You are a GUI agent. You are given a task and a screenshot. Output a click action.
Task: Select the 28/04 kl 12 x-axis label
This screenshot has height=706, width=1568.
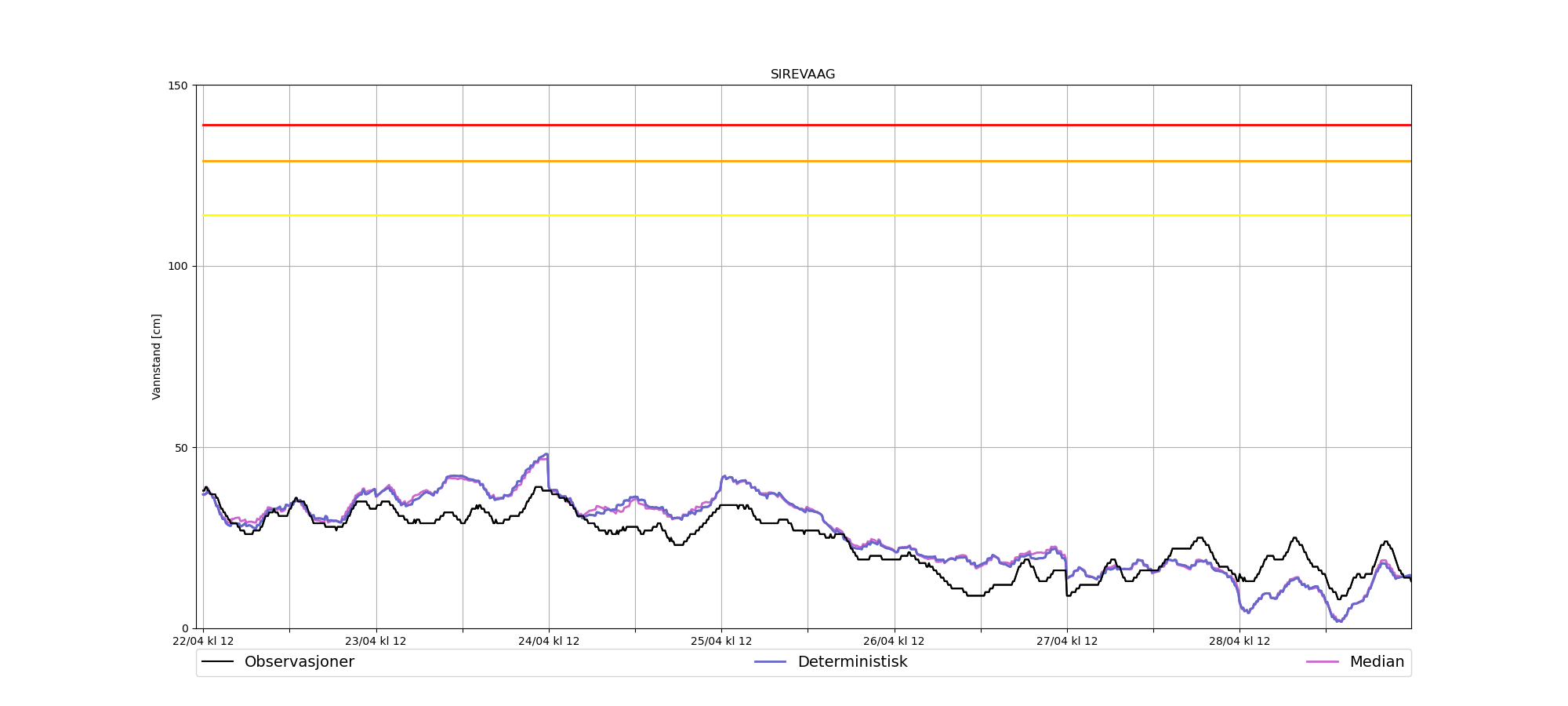1240,641
